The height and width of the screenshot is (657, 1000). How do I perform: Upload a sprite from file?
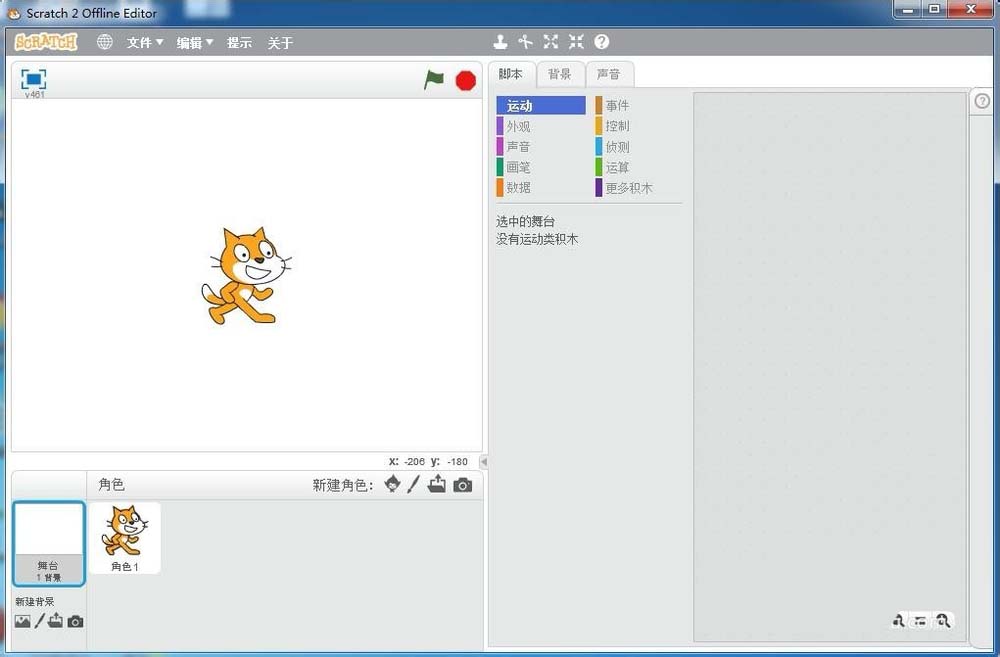437,484
